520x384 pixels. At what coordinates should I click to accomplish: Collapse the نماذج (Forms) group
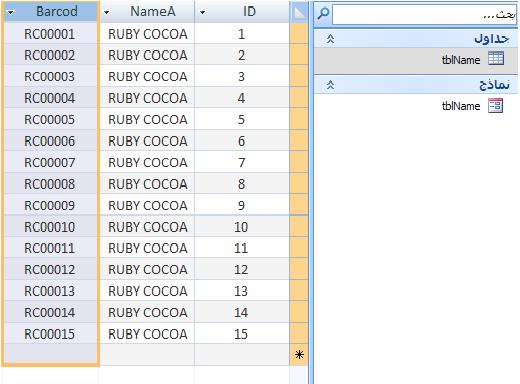[x=330, y=85]
